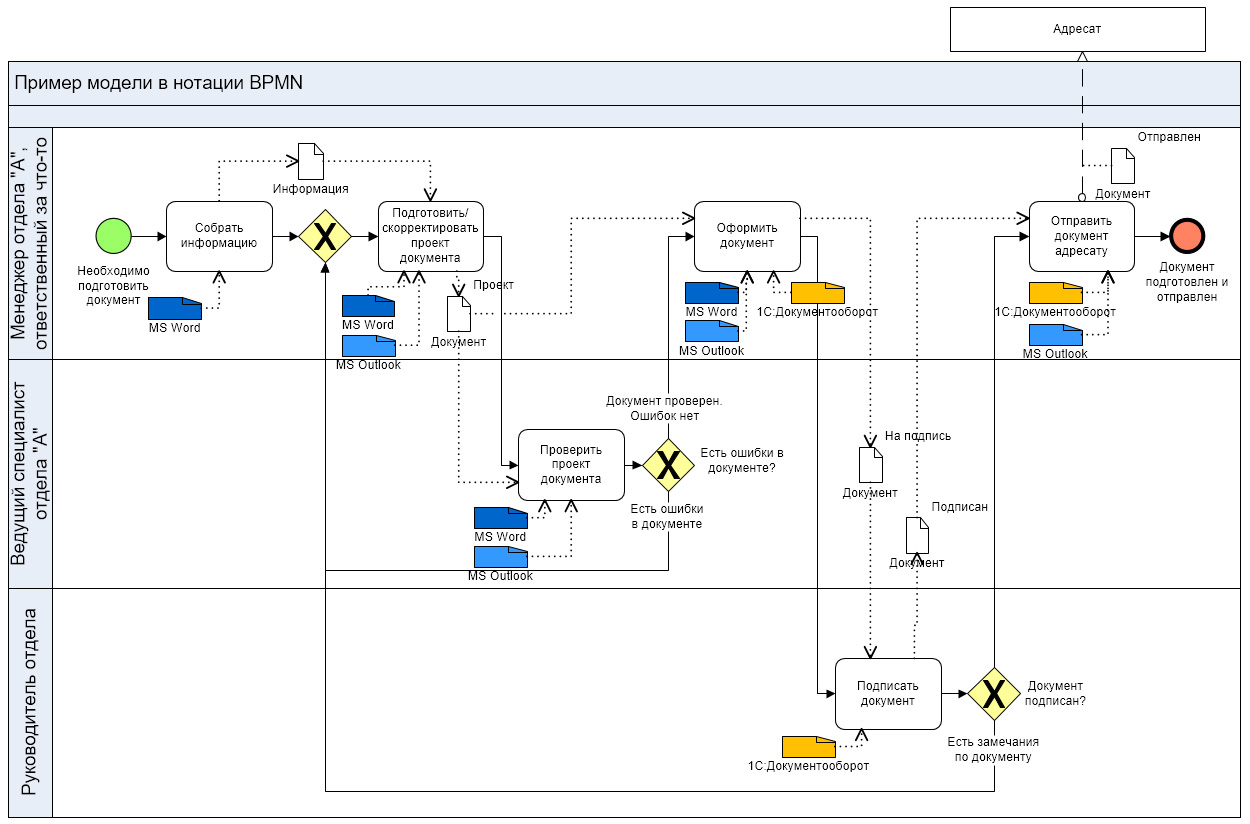Click the green start event circle

coord(114,236)
